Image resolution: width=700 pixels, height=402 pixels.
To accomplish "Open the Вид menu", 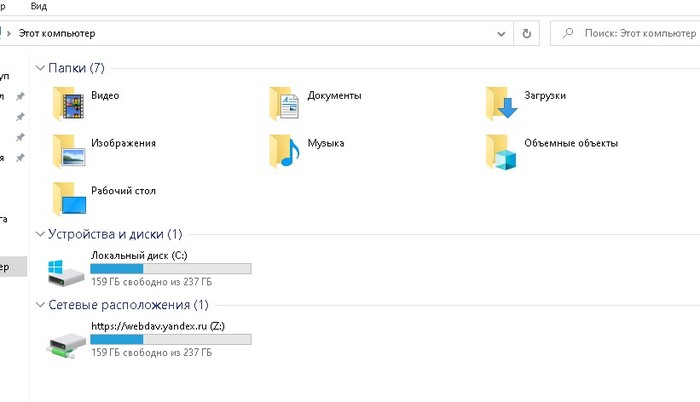I will [x=39, y=6].
